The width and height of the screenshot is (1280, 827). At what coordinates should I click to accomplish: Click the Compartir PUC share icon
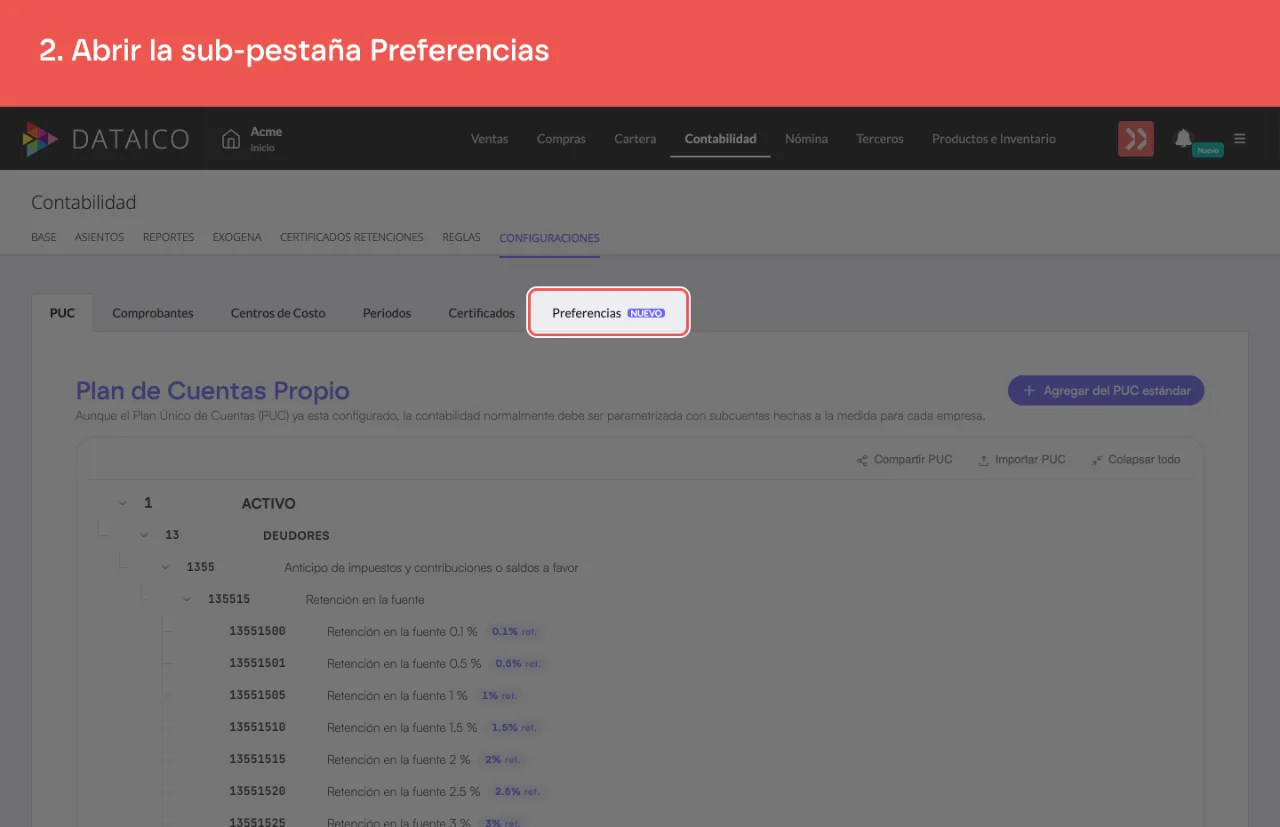862,460
